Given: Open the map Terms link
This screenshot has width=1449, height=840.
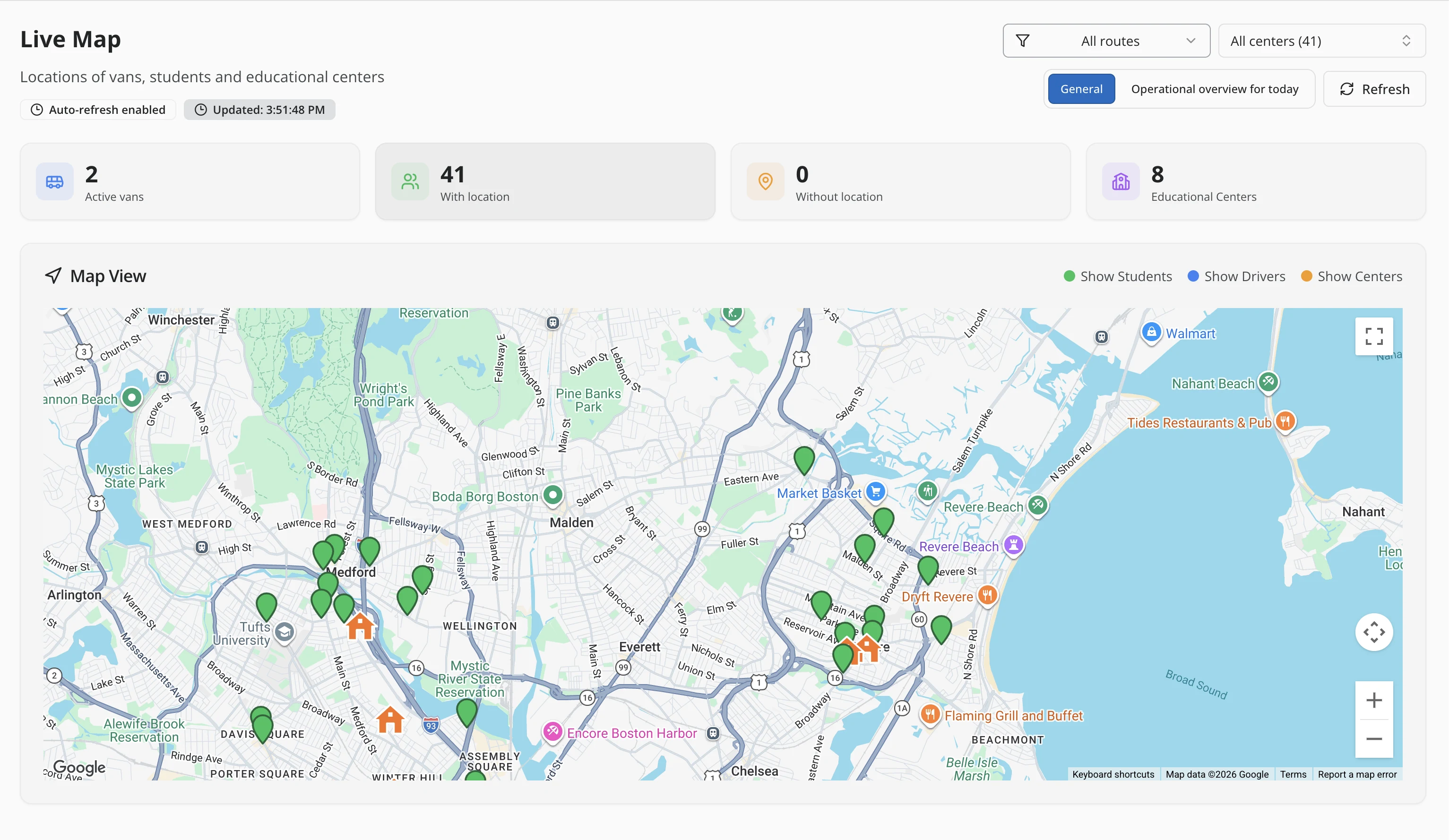Looking at the screenshot, I should coord(1293,774).
